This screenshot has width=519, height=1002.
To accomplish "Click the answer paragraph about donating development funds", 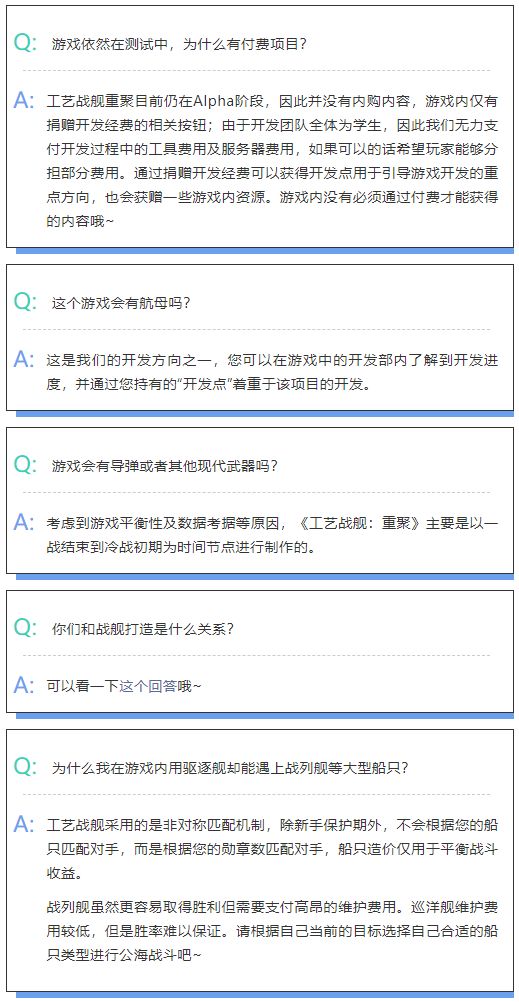I will (272, 161).
